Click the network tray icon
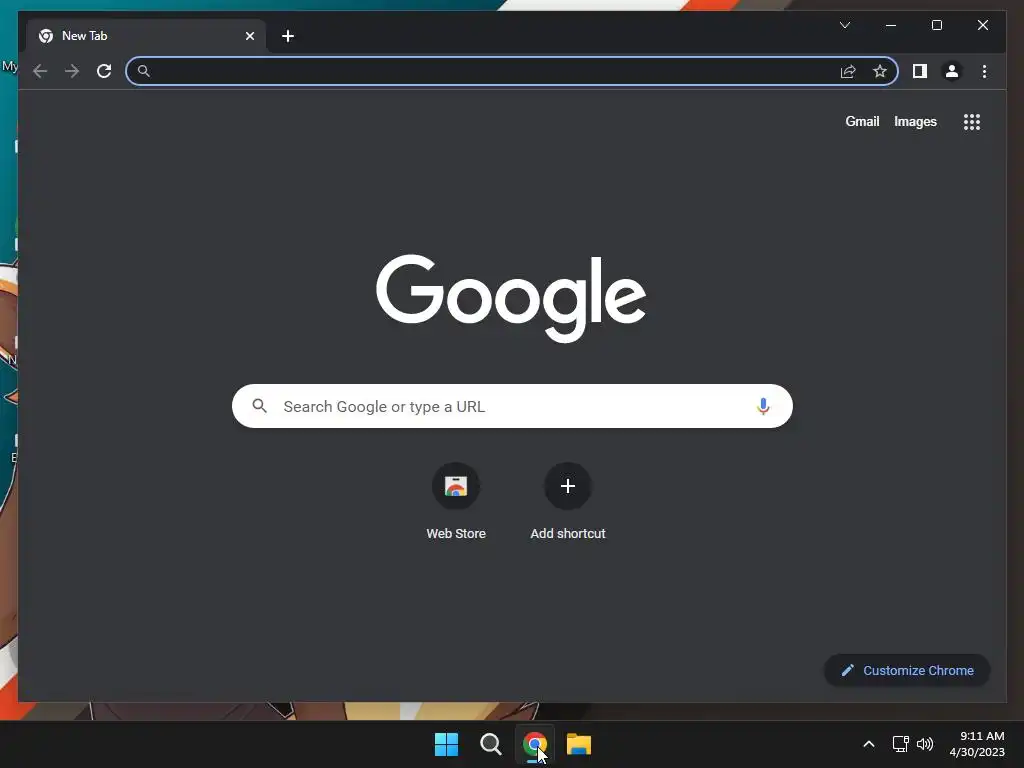 pos(901,744)
